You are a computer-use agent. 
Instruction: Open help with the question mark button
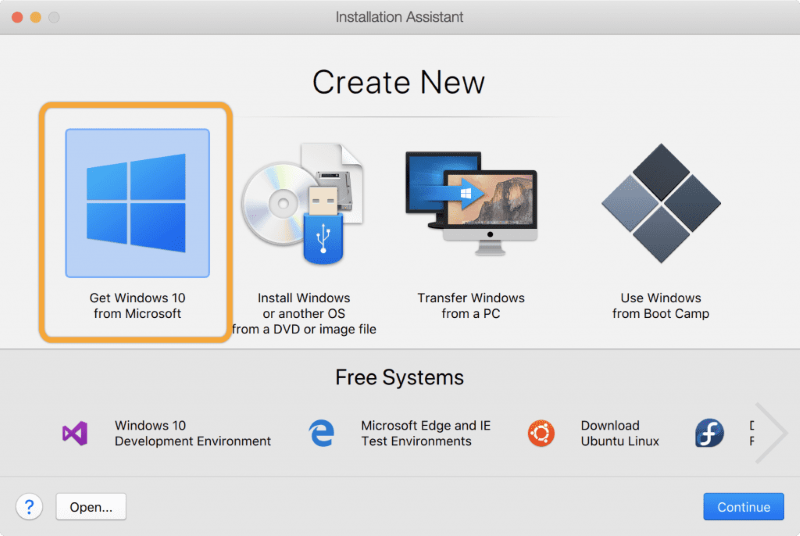pyautogui.click(x=28, y=507)
